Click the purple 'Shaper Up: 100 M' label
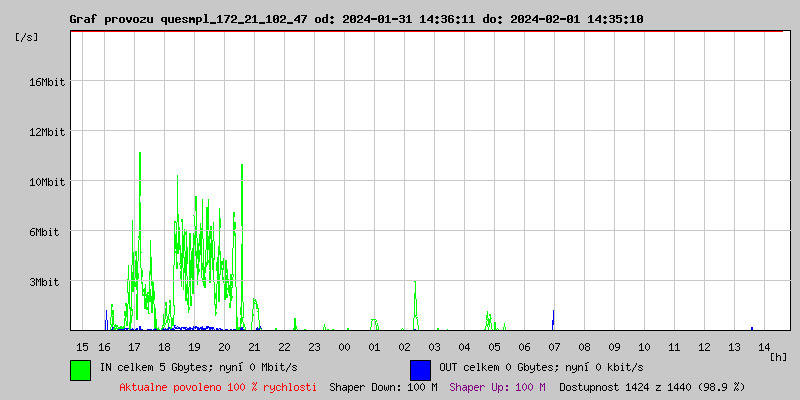Image resolution: width=800 pixels, height=400 pixels. [x=497, y=386]
